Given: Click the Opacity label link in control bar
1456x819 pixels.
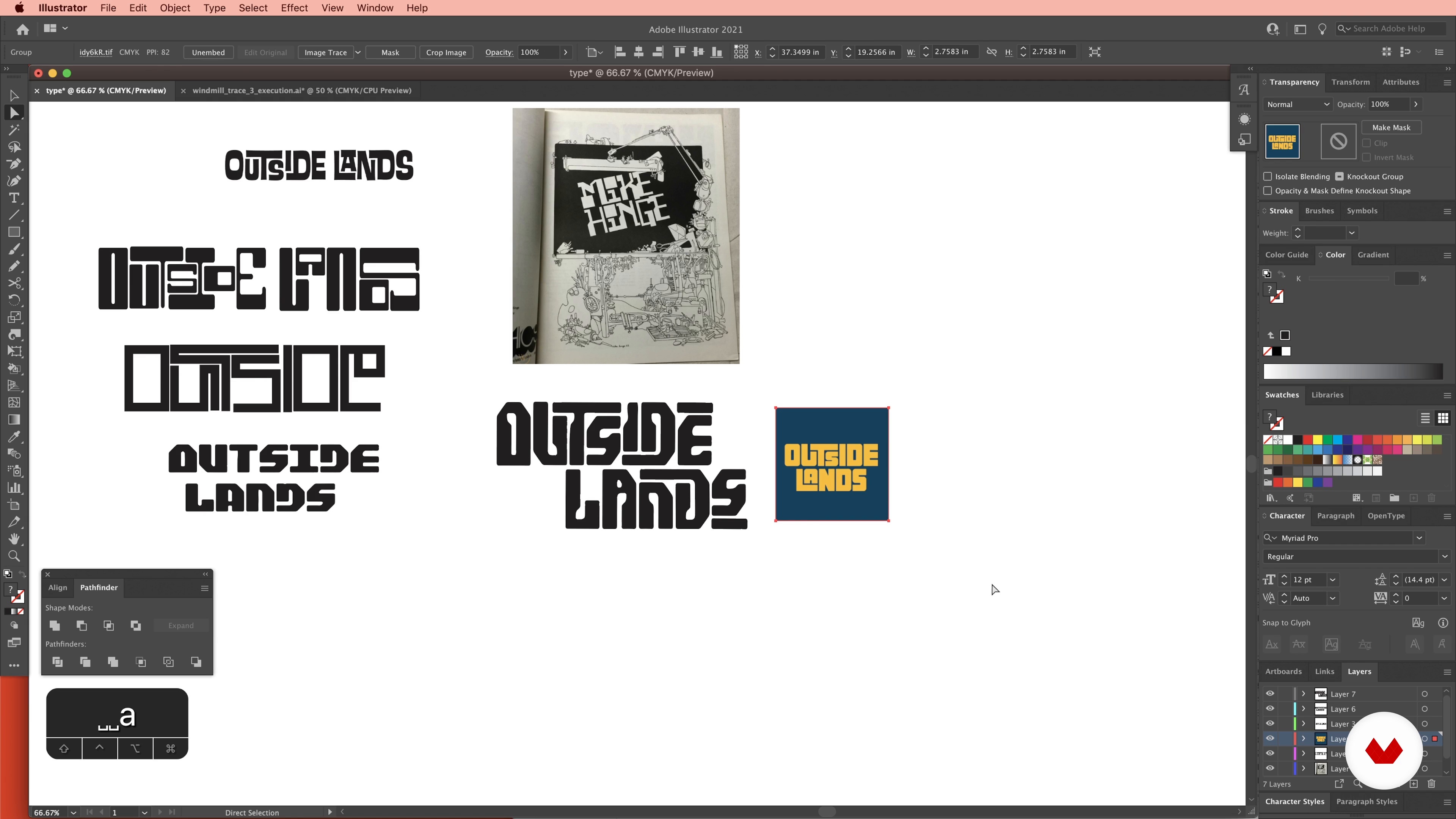Looking at the screenshot, I should pos(499,52).
